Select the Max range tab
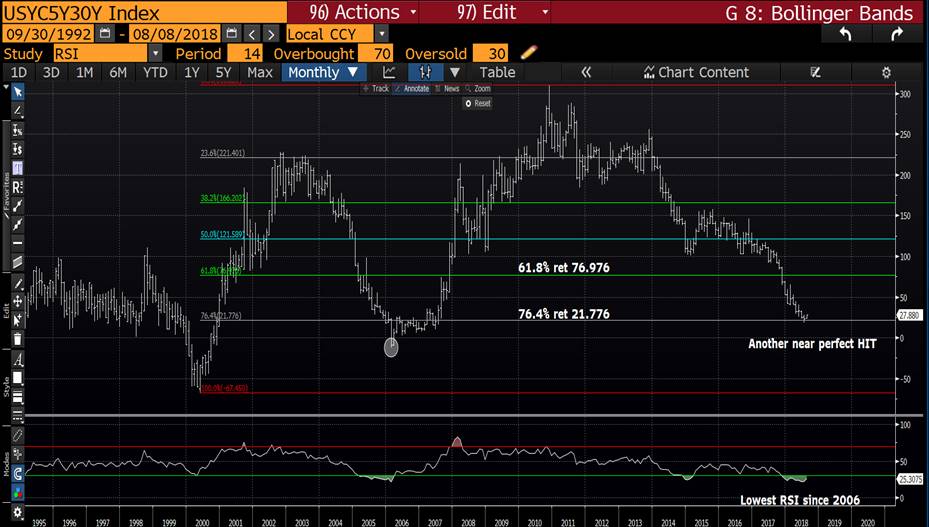 click(x=260, y=72)
